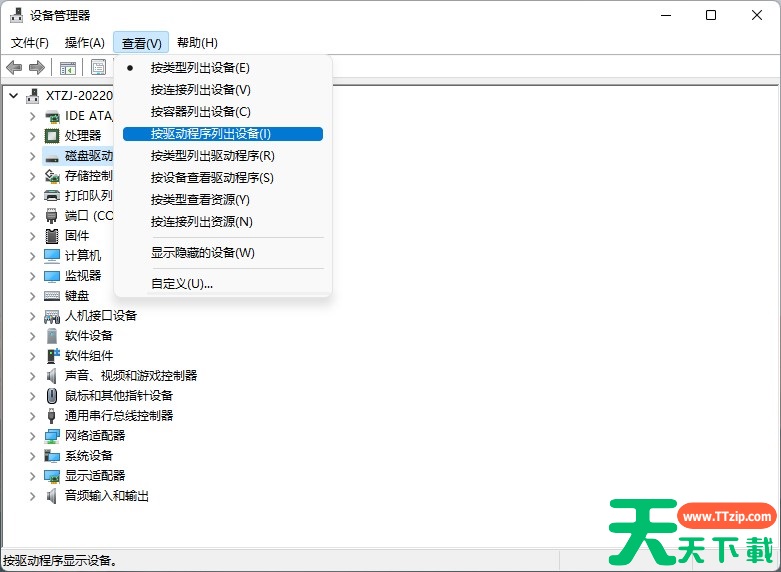Click the 声音、视频和游戏控制器 speaker icon
This screenshot has width=781, height=572.
pos(51,376)
